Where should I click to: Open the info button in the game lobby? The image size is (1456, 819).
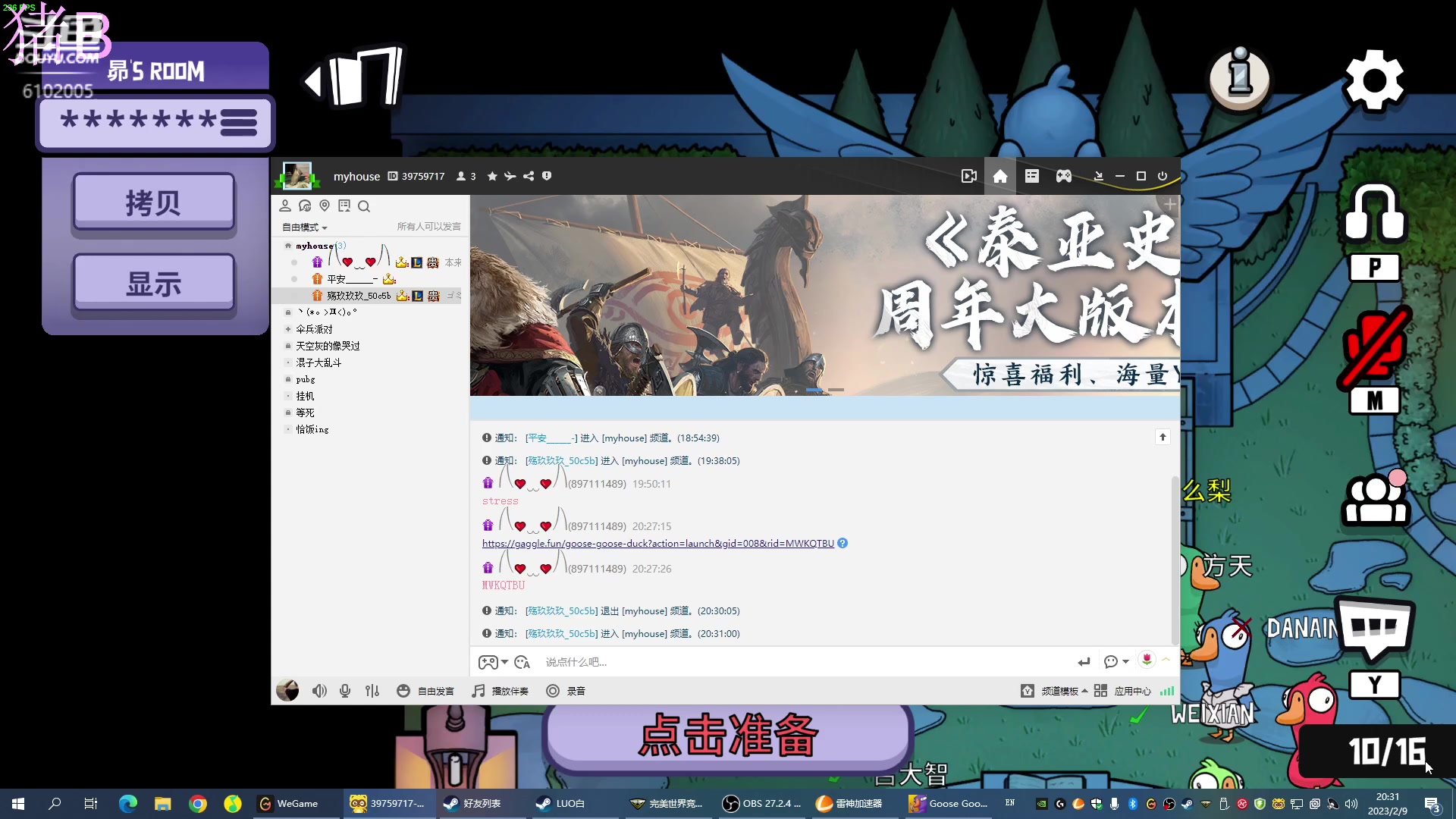tap(1241, 78)
